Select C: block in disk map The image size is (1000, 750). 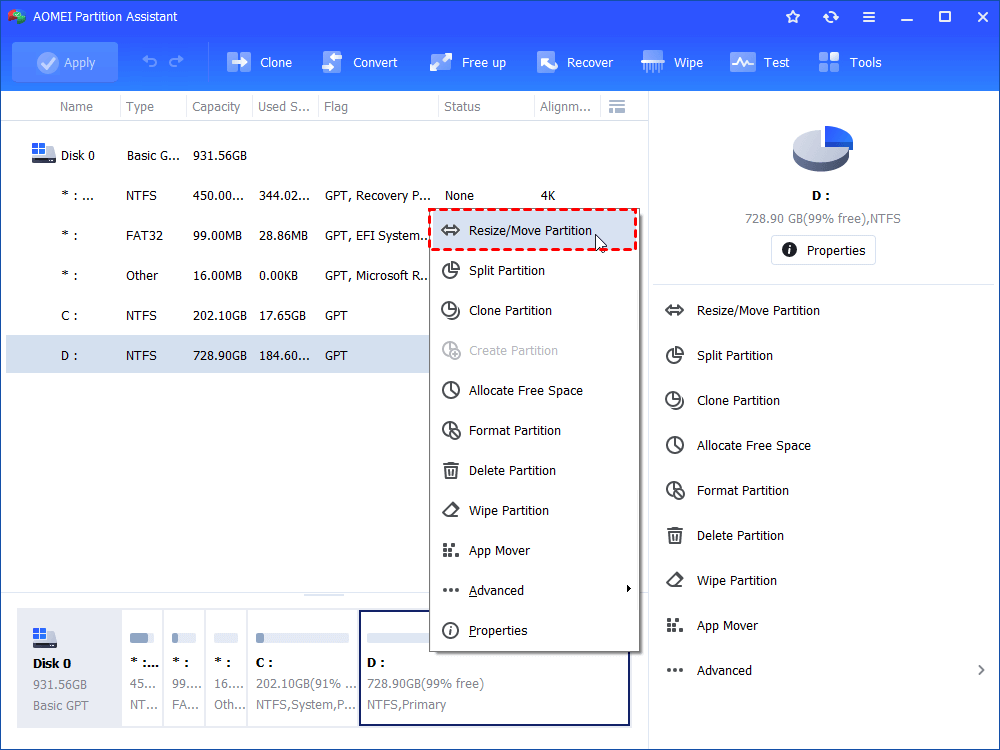click(x=302, y=668)
